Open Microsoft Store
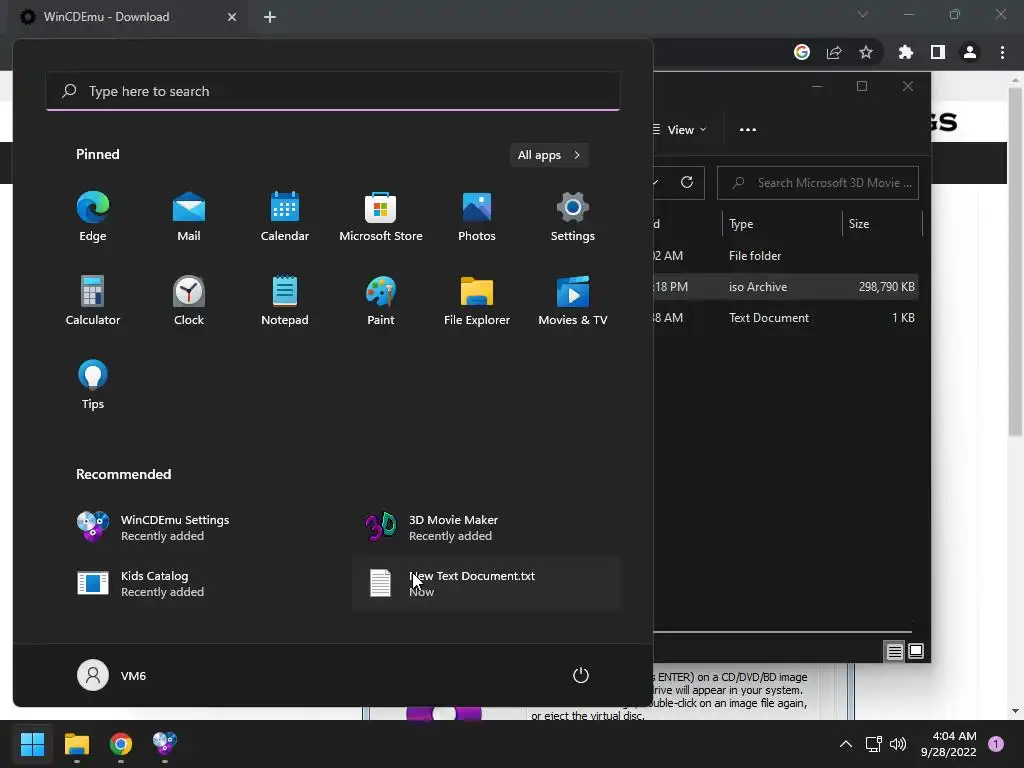The height and width of the screenshot is (768, 1024). 381,217
